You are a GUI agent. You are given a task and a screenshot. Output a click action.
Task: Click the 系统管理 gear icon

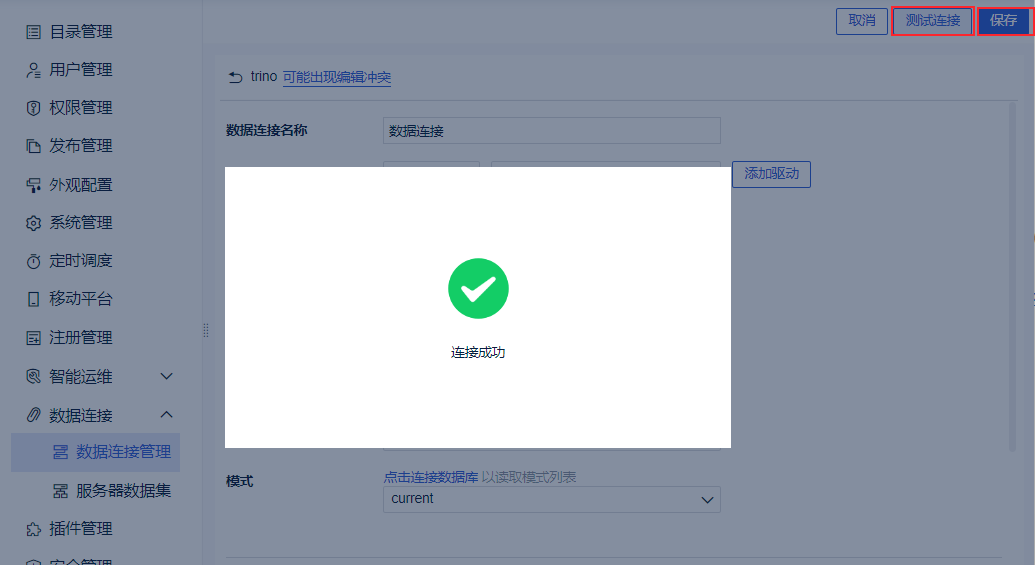pyautogui.click(x=33, y=223)
